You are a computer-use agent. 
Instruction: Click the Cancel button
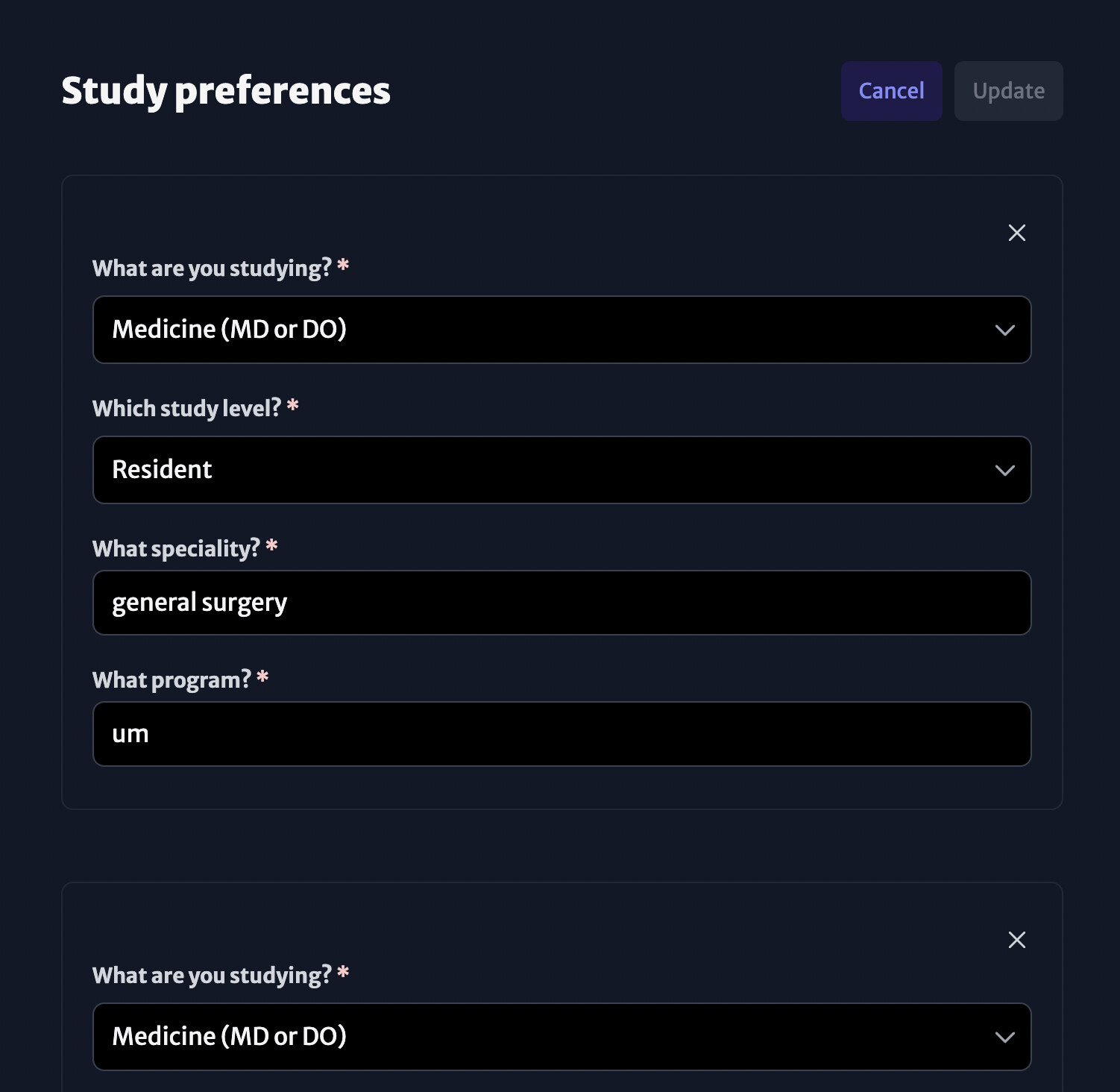pyautogui.click(x=891, y=91)
